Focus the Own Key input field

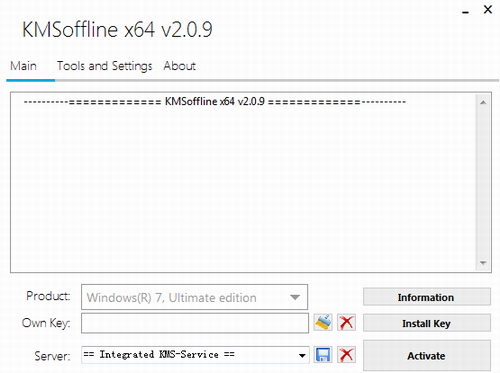pyautogui.click(x=195, y=323)
